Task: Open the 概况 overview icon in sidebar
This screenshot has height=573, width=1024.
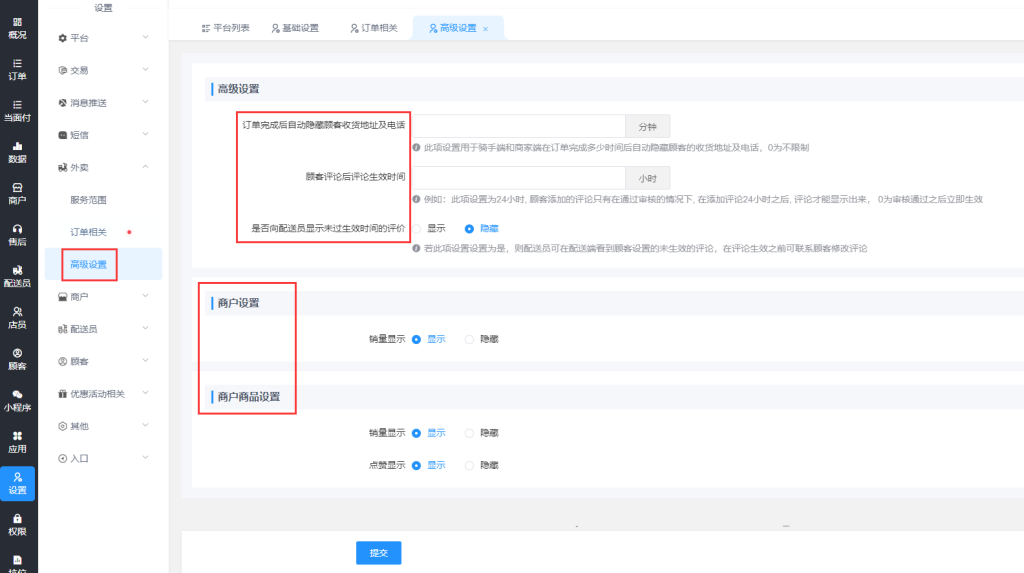Action: (17, 27)
